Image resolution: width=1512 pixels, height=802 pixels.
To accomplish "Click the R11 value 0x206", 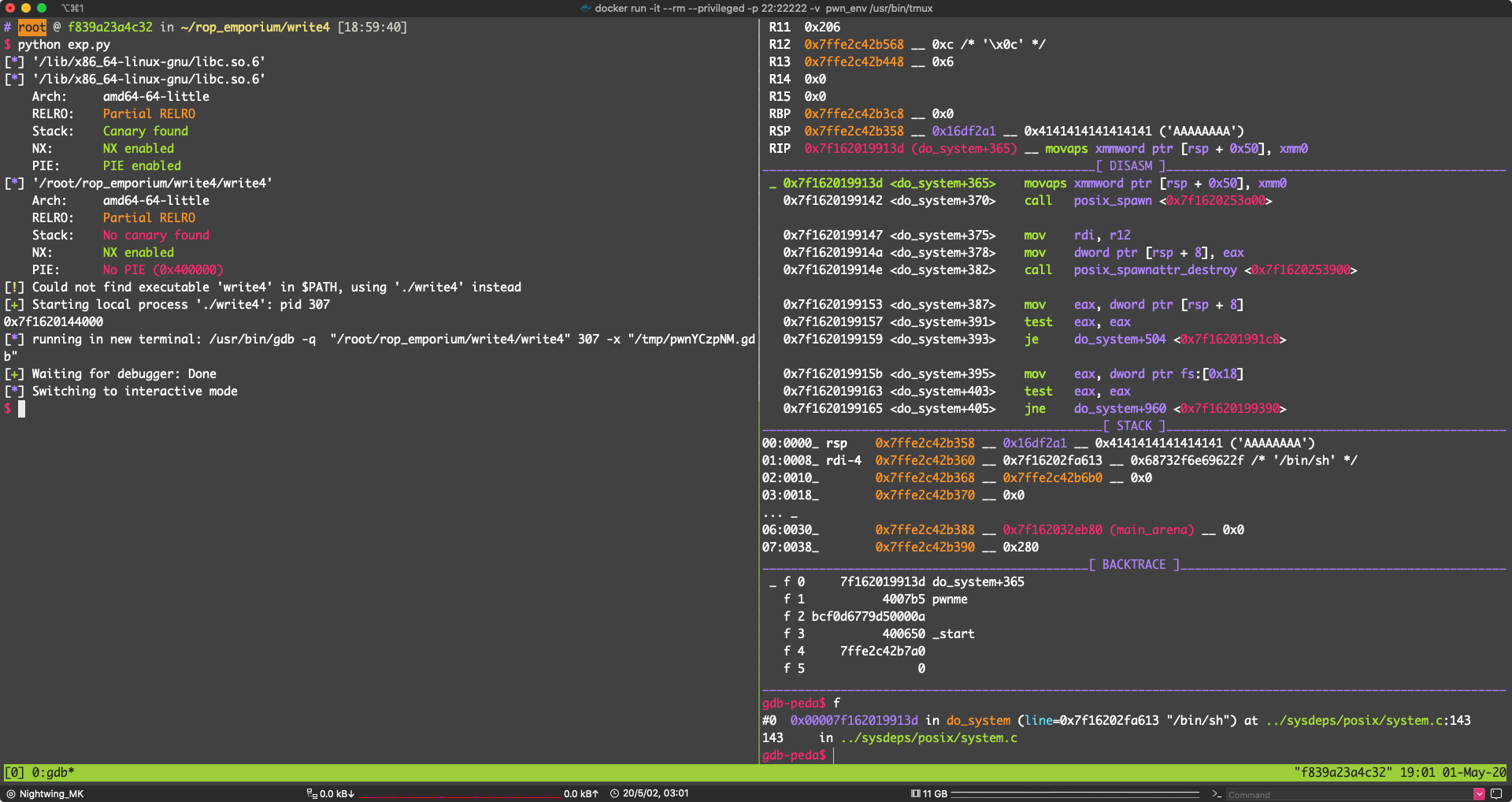I will (x=822, y=28).
